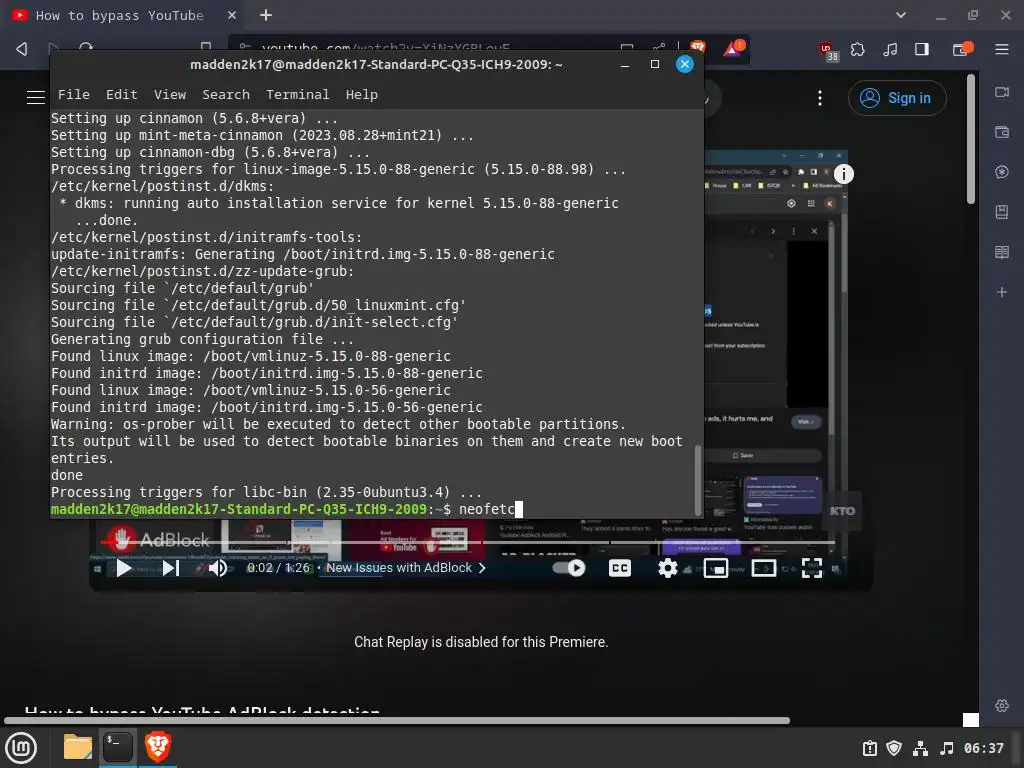Go back in browser history
Image resolution: width=1024 pixels, height=768 pixels.
click(x=22, y=49)
